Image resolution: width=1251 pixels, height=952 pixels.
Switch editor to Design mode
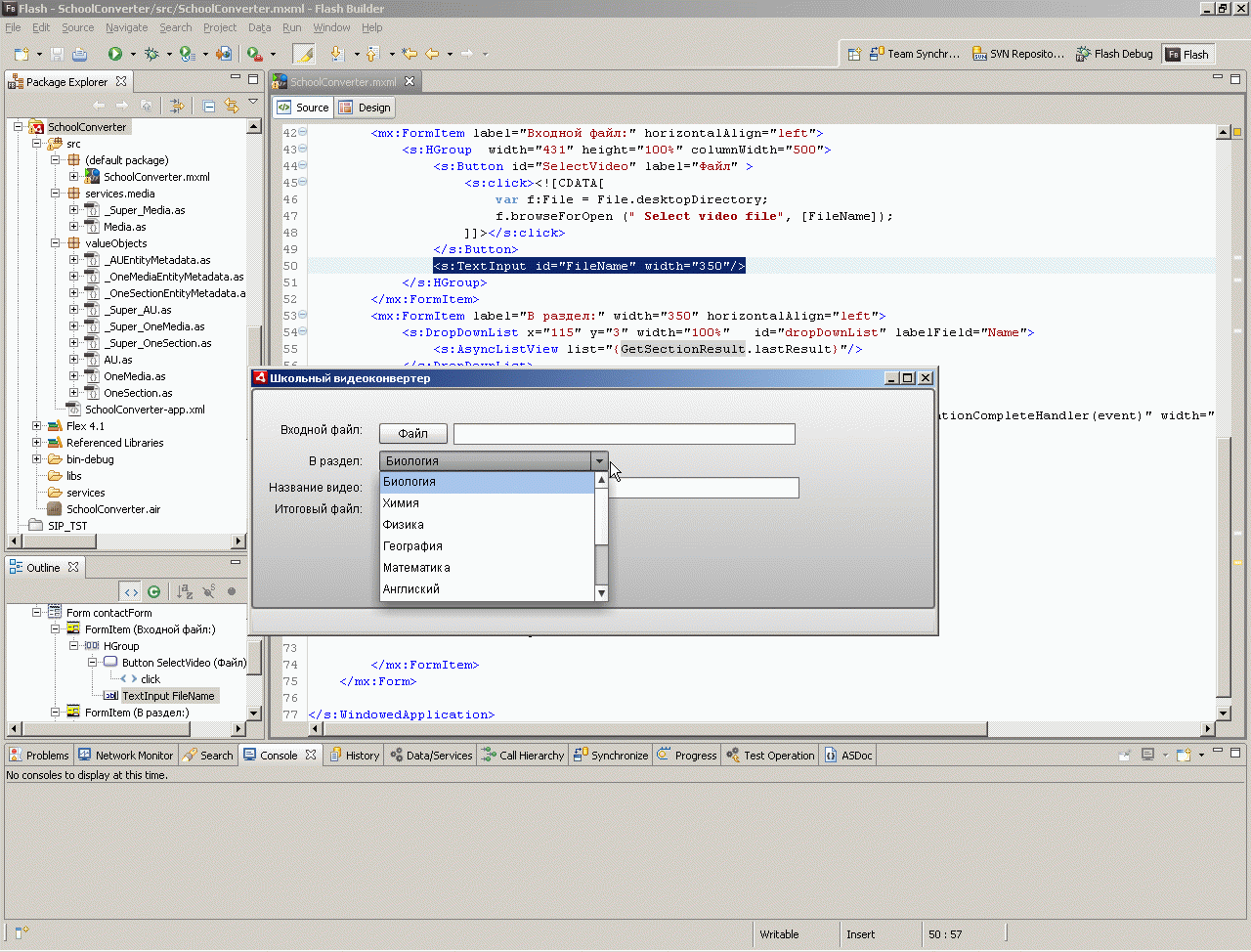tap(365, 108)
